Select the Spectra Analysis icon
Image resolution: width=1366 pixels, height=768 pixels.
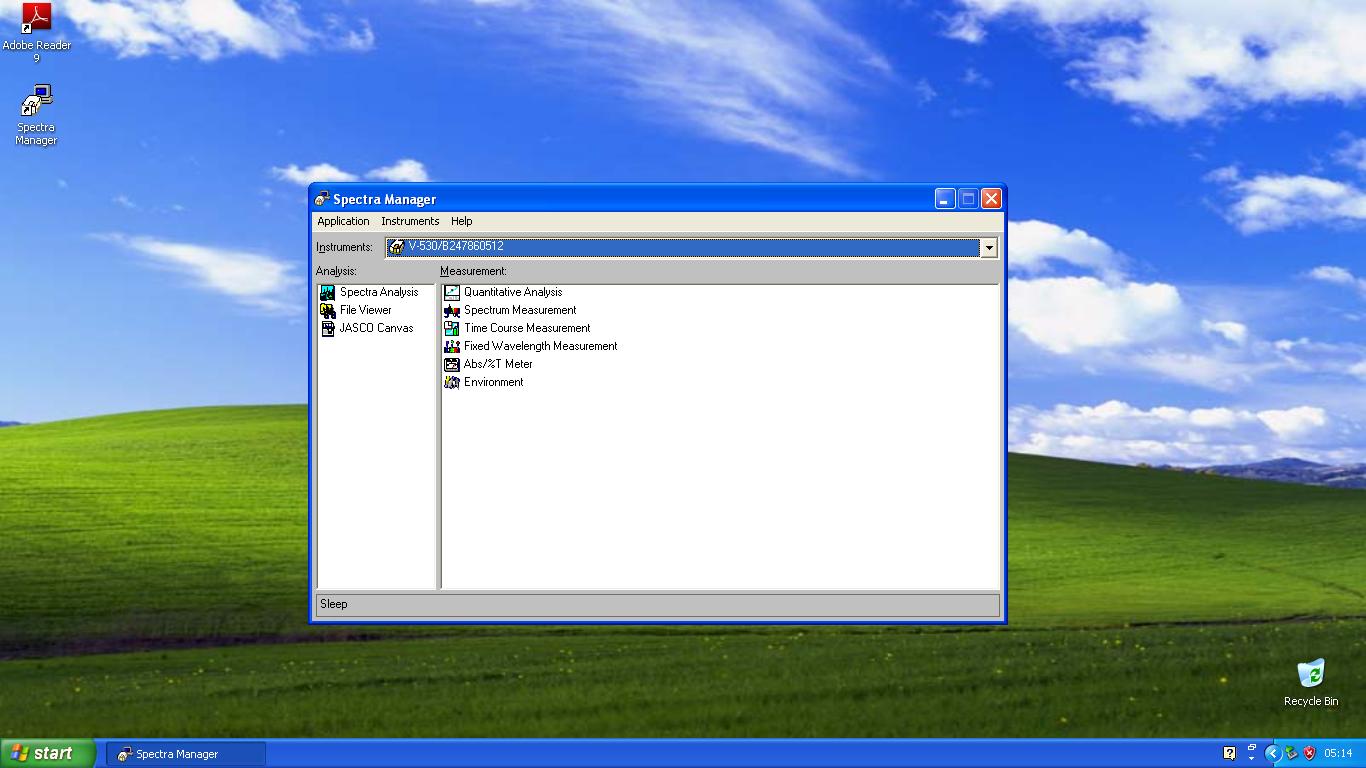[327, 292]
